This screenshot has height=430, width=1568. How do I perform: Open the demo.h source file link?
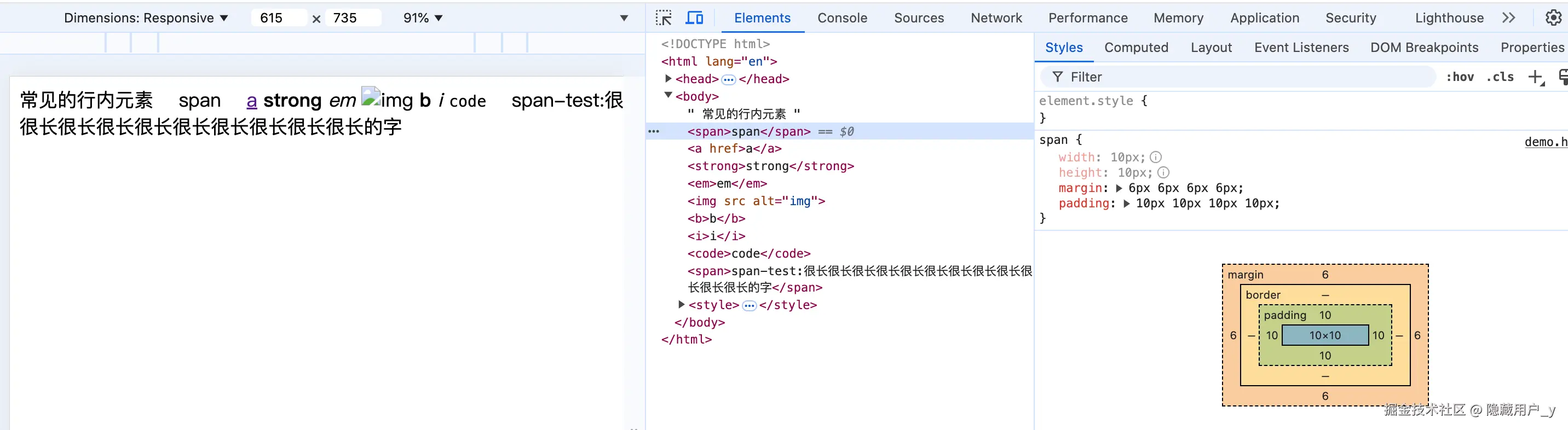click(1546, 142)
